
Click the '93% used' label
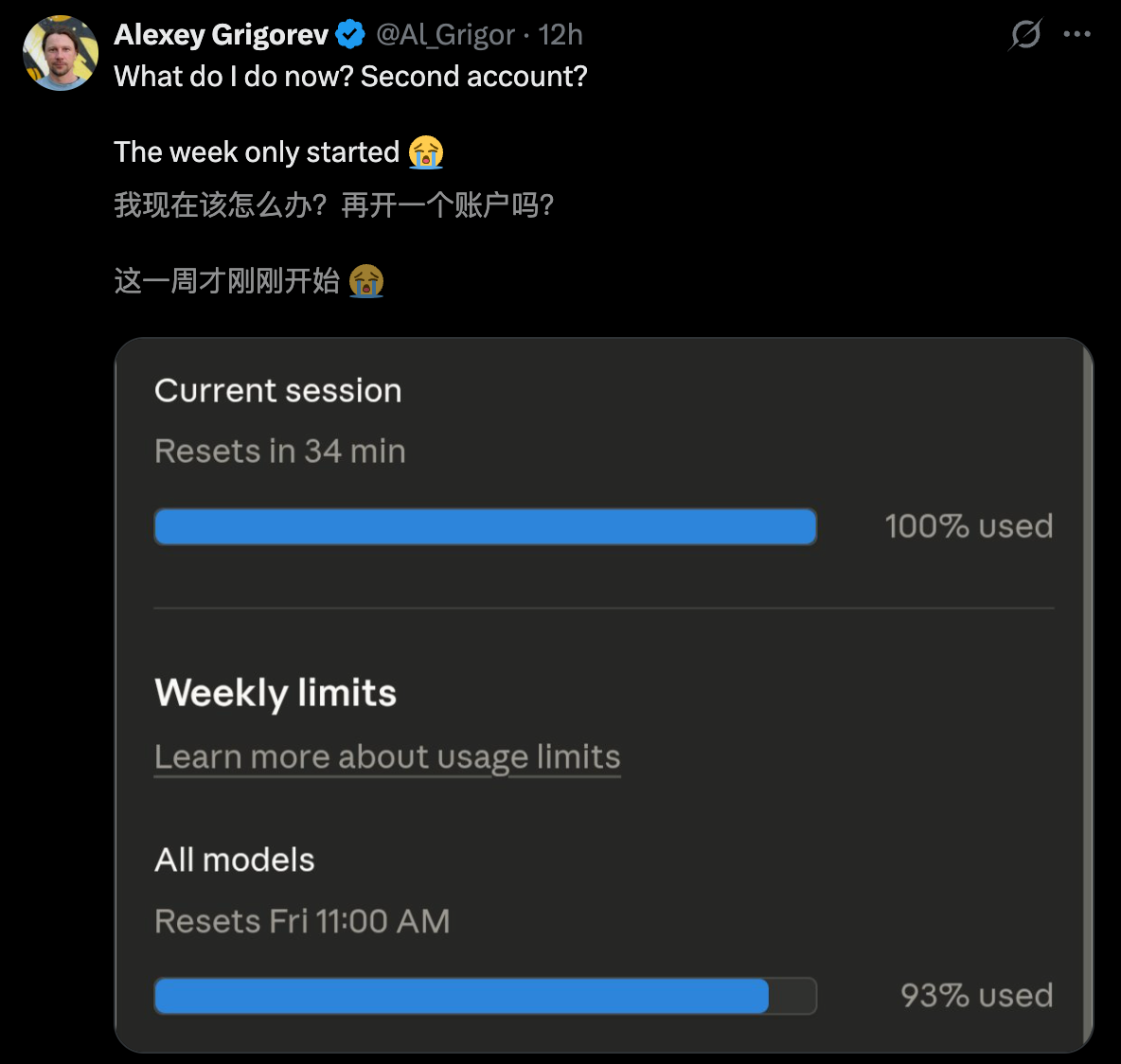click(975, 996)
